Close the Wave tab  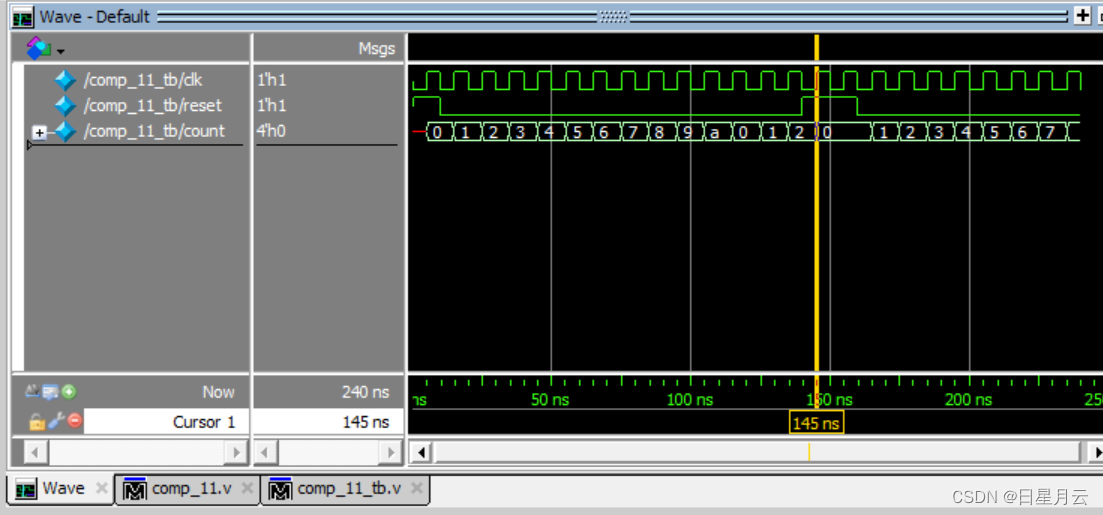tap(101, 488)
